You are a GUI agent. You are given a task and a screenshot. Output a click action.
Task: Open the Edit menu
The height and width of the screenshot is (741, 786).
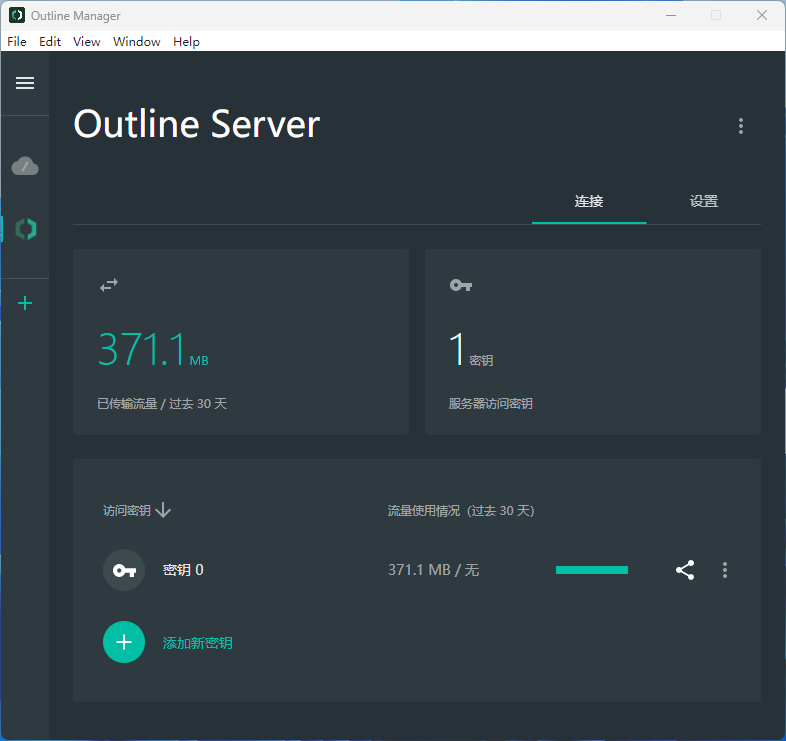[x=50, y=41]
